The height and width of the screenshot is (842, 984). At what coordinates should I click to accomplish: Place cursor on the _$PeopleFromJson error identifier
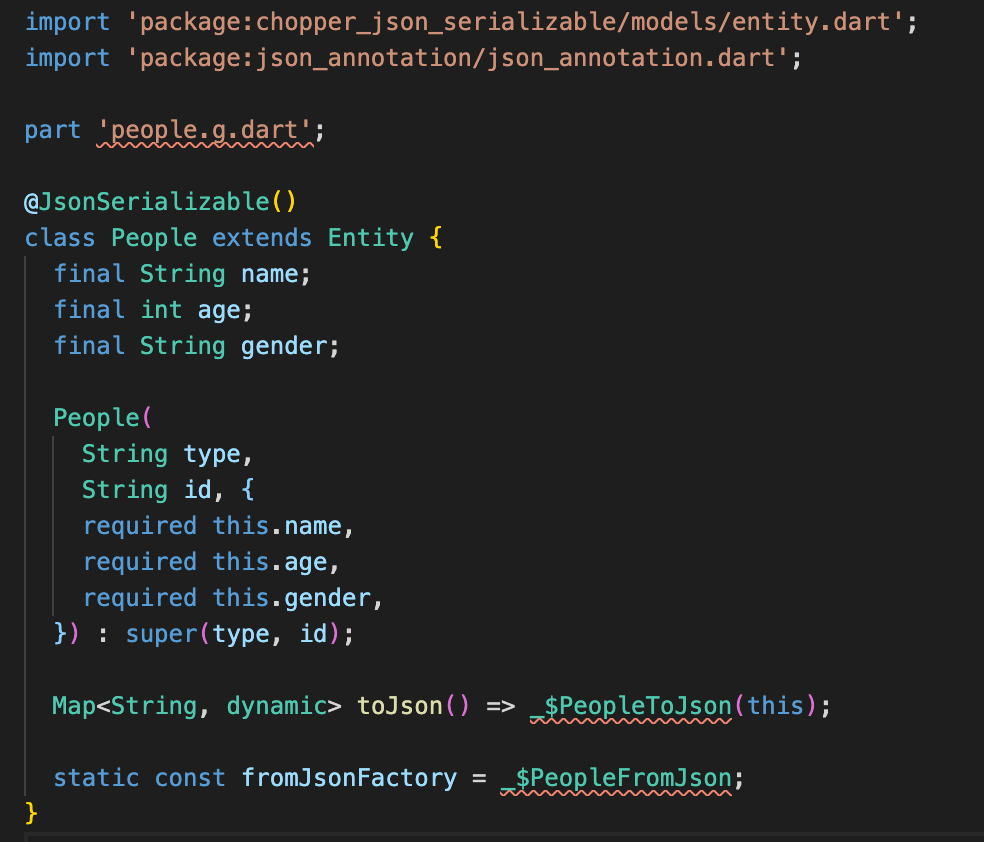tap(616, 779)
